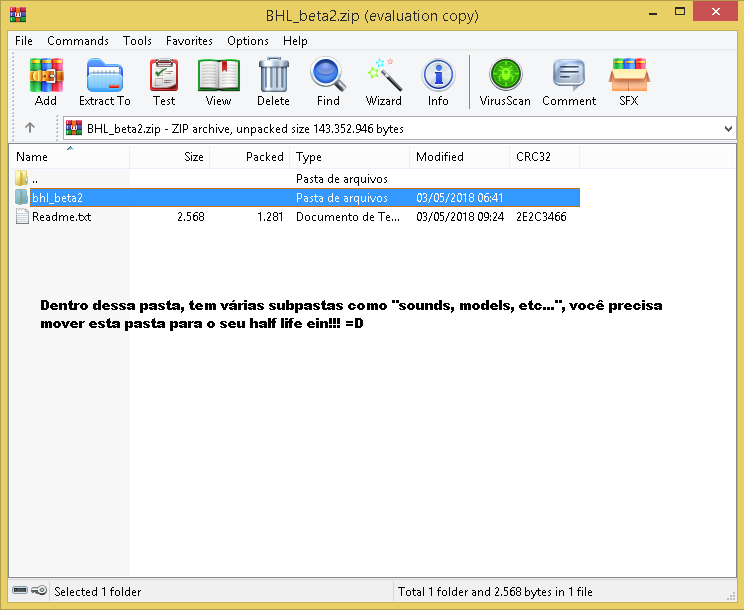
Task: Click WinRAR icon in the title bar
Action: click(18, 15)
